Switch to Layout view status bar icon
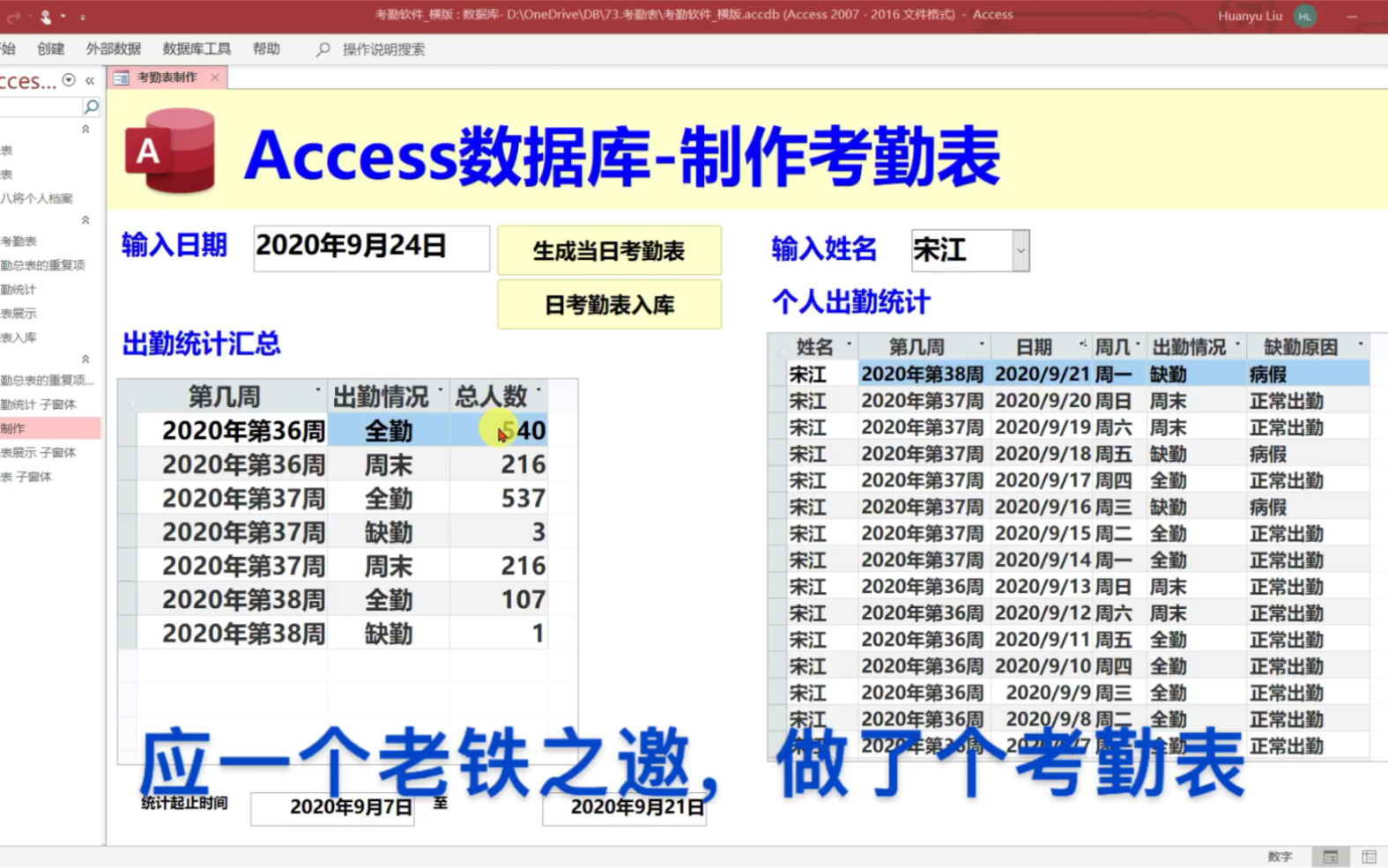The width and height of the screenshot is (1388, 868). [x=1369, y=857]
